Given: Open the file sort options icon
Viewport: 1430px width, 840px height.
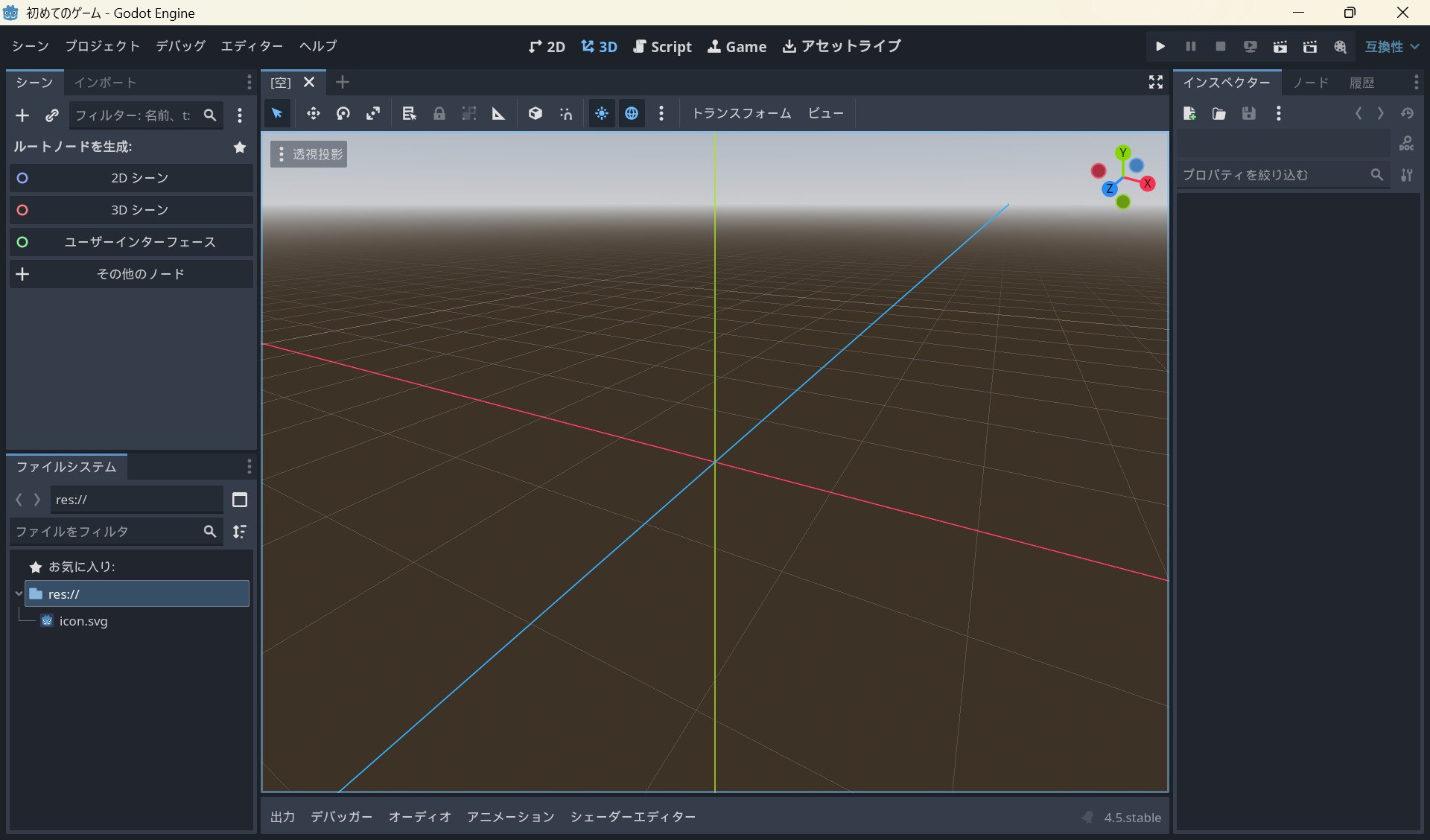Looking at the screenshot, I should coord(240,532).
